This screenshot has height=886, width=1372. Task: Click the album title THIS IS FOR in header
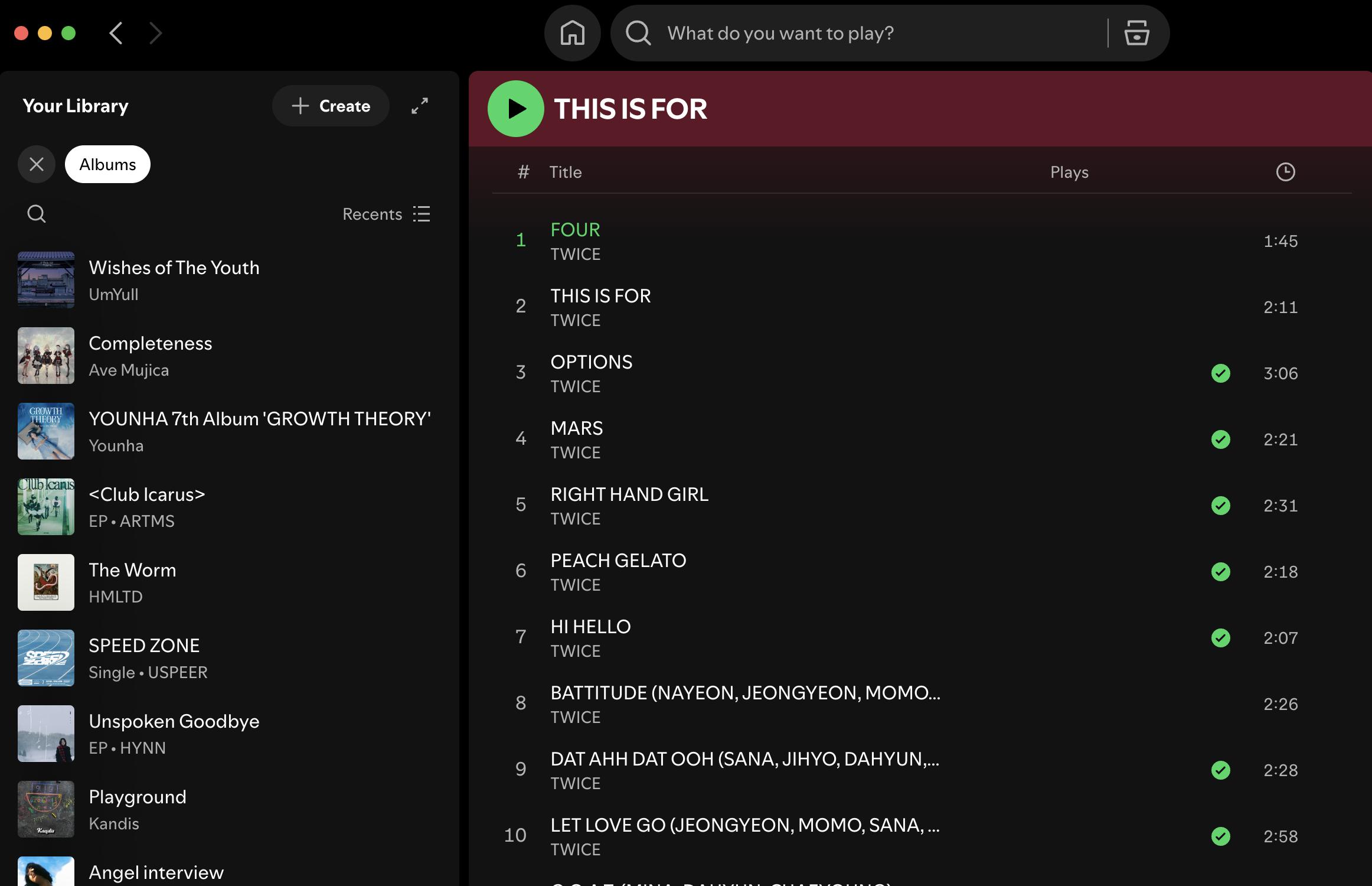coord(631,109)
